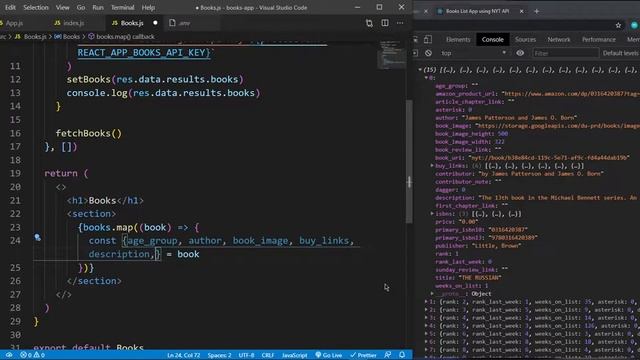Viewport: 640px width, 360px height.
Task: Expand the buy_links array in console
Action: point(432,166)
